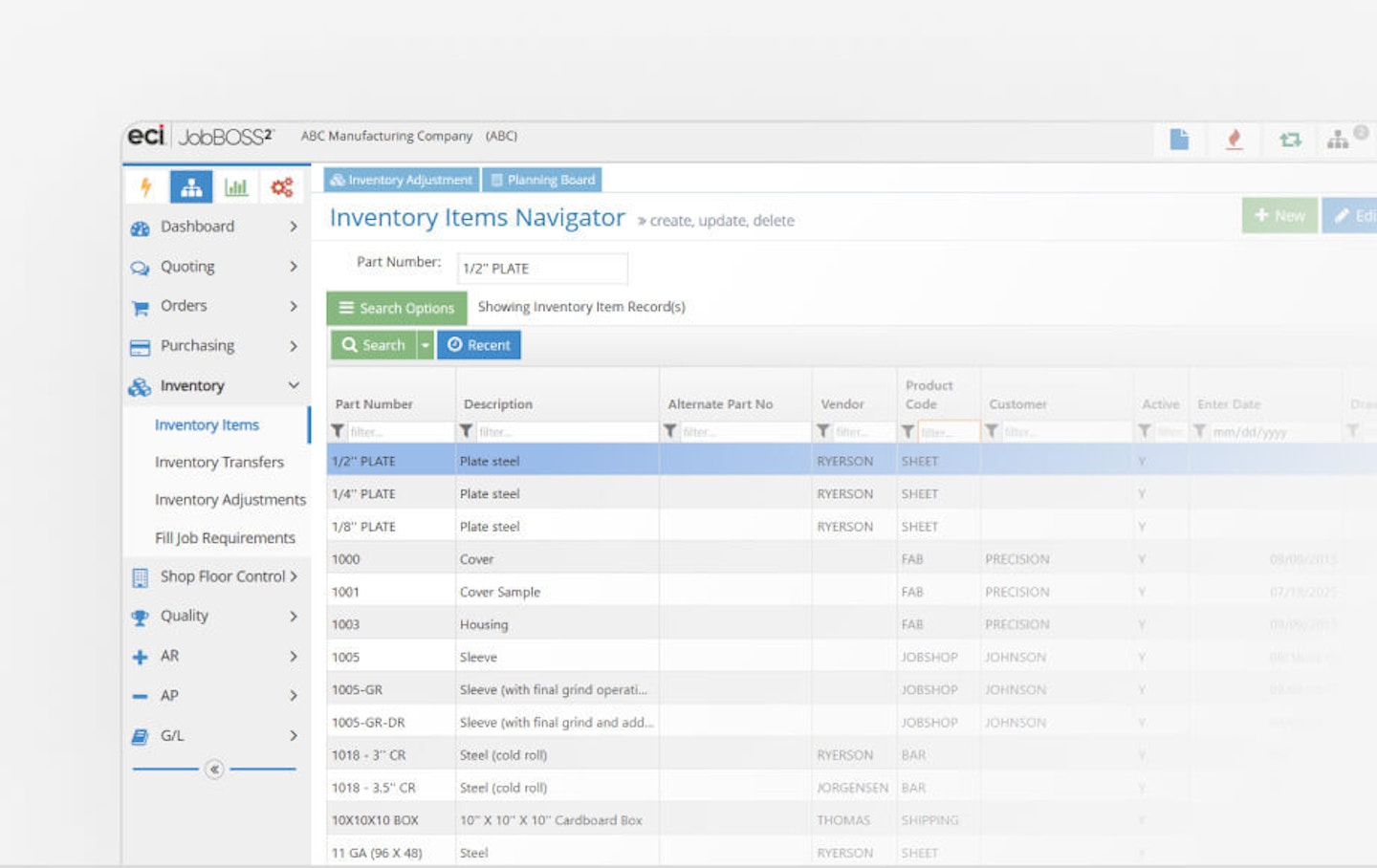Switch to the Planning Board tab
The width and height of the screenshot is (1377, 868).
[542, 180]
